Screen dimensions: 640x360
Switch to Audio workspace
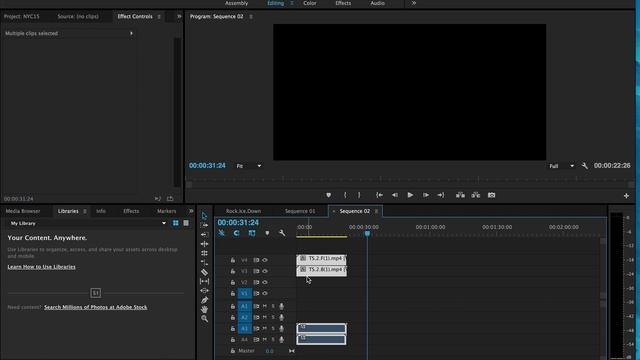(x=377, y=3)
